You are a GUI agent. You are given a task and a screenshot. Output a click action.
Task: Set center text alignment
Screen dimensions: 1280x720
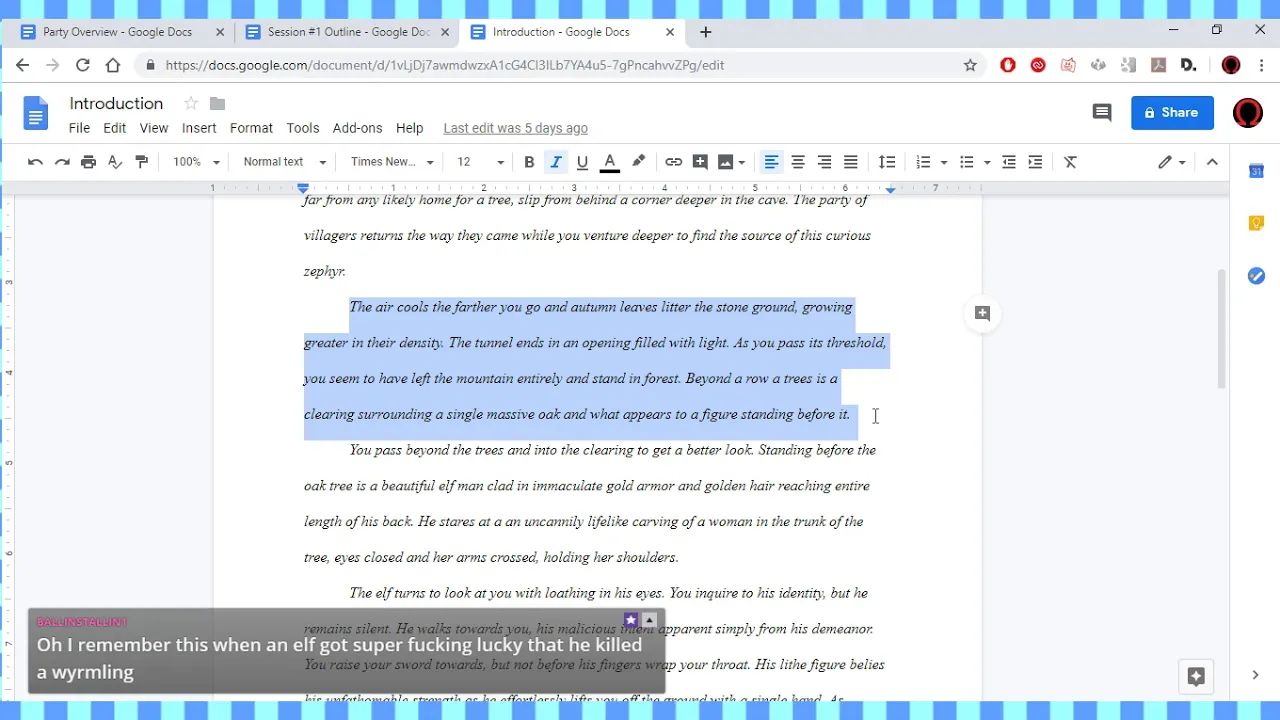[798, 162]
